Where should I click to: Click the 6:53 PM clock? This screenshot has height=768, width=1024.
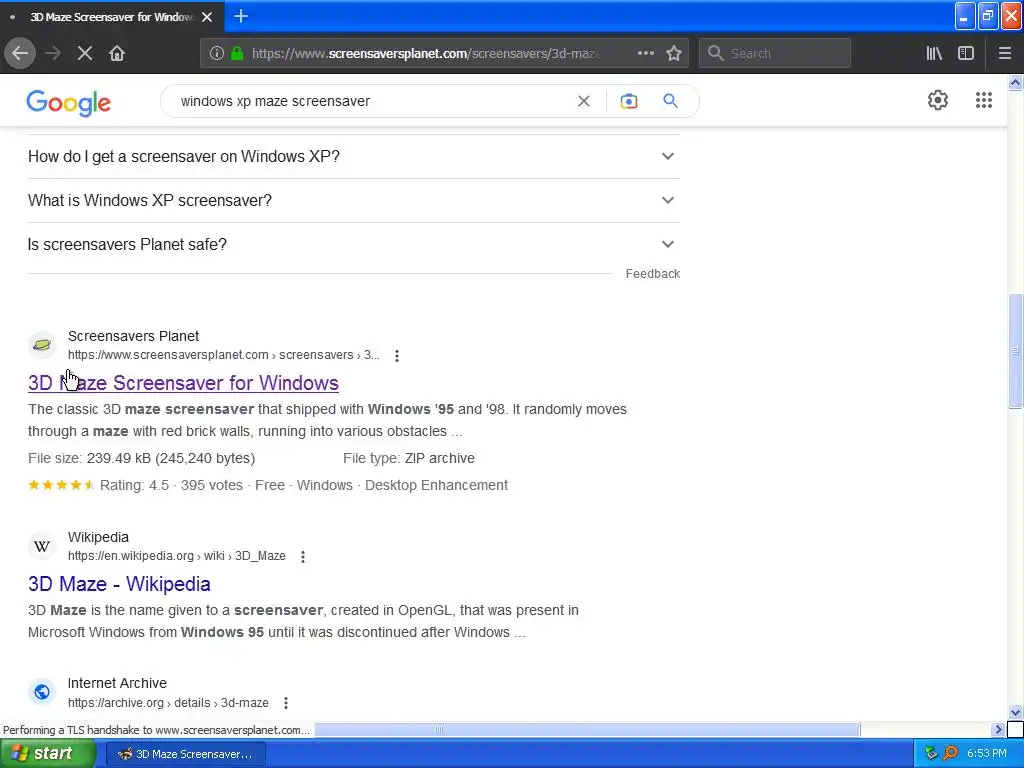pyautogui.click(x=986, y=754)
